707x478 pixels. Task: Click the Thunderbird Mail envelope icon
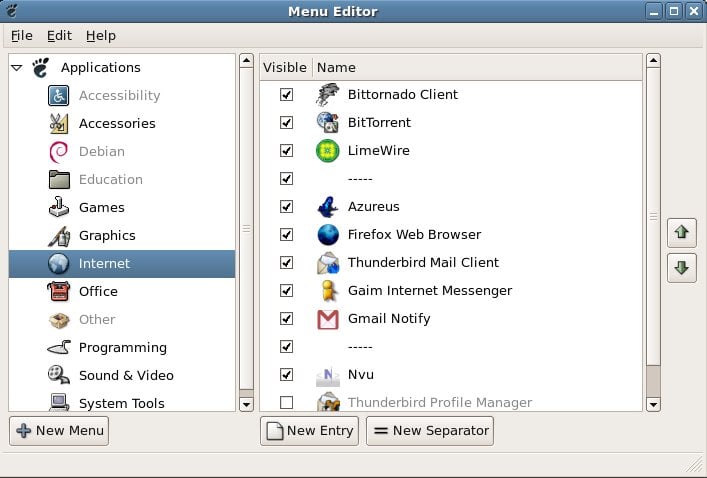pyautogui.click(x=328, y=263)
